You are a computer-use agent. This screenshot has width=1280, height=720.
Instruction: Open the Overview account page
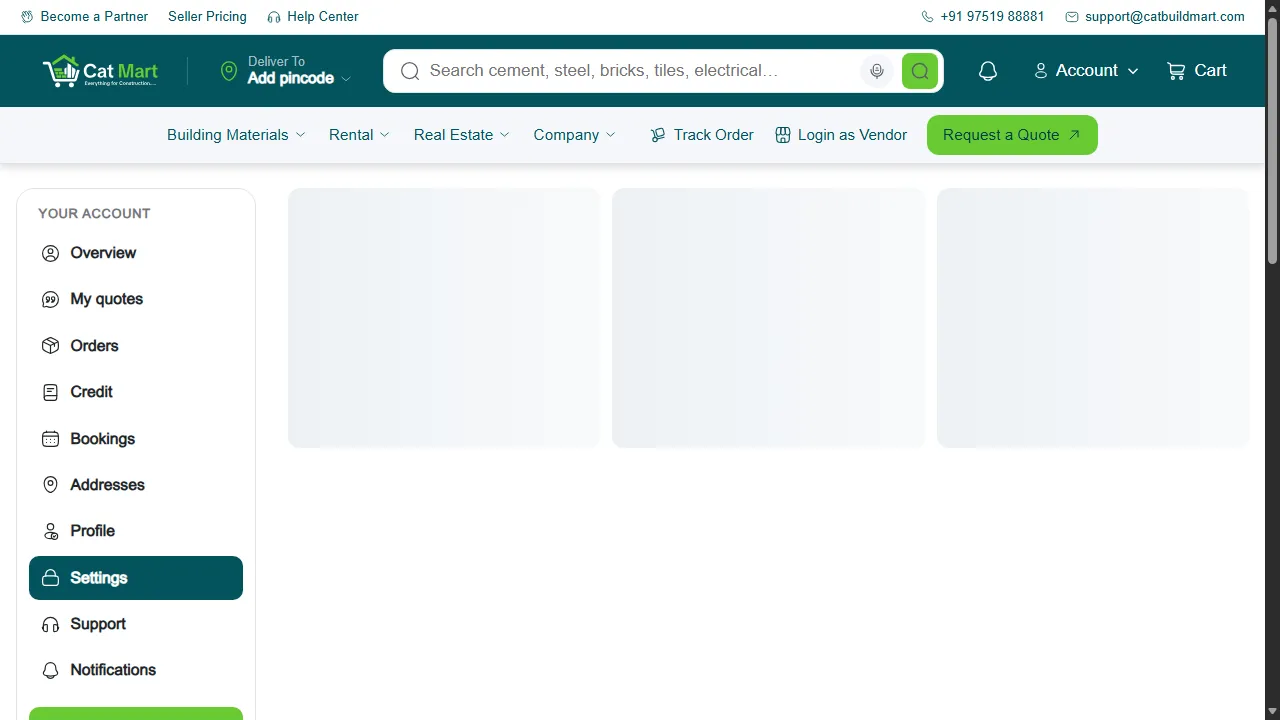[x=136, y=253]
